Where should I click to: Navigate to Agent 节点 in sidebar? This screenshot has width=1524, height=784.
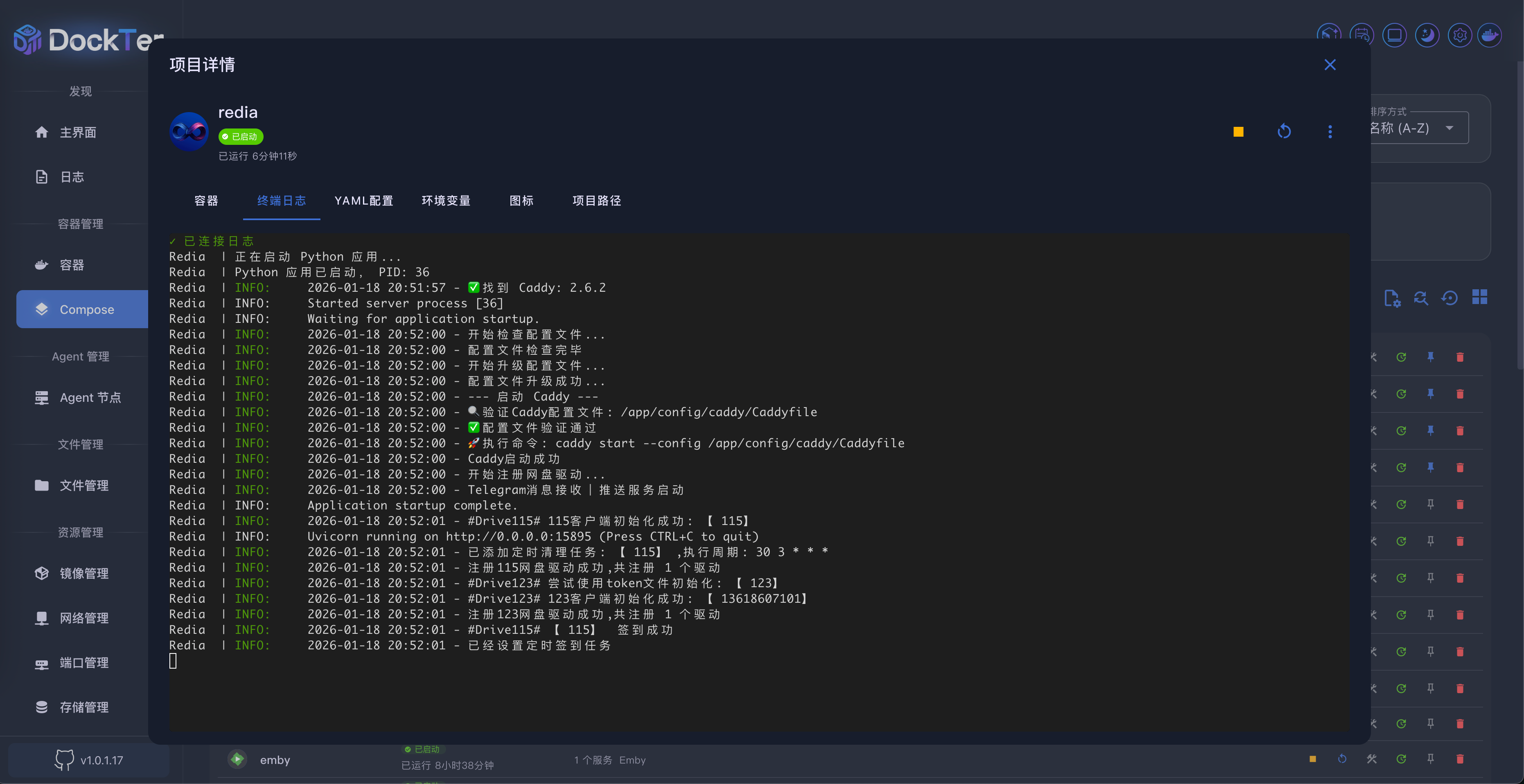[90, 398]
